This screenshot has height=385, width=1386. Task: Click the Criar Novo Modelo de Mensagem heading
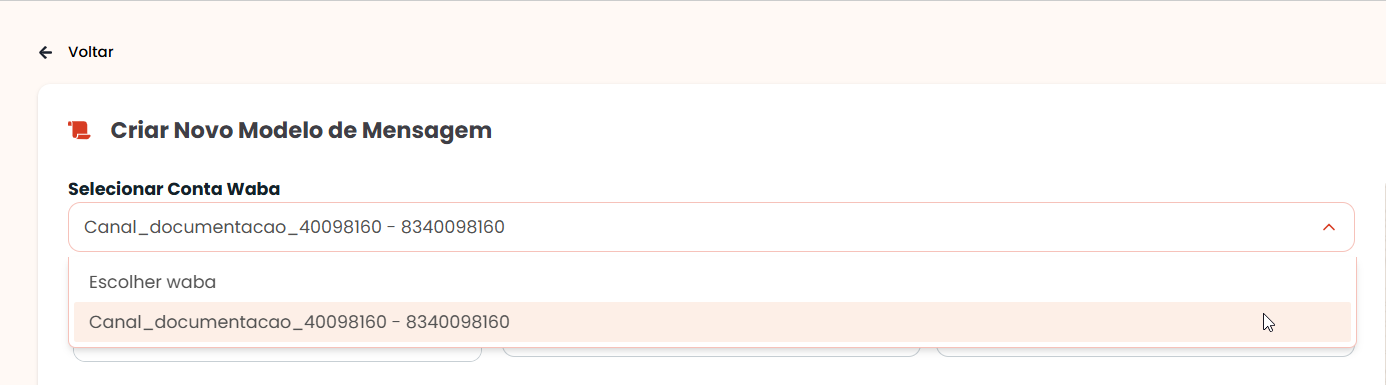[x=301, y=130]
